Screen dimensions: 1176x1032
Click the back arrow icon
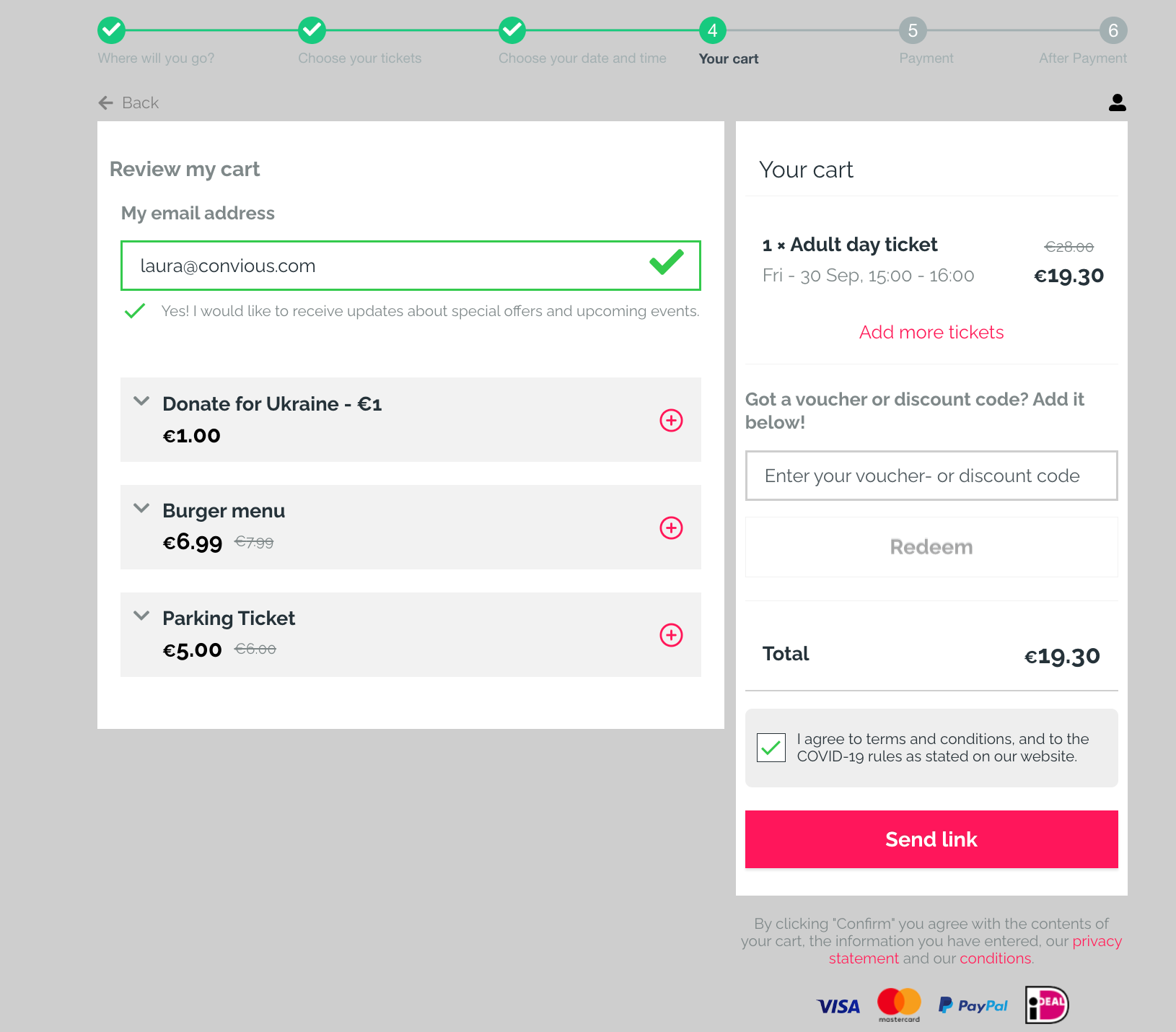(x=106, y=103)
